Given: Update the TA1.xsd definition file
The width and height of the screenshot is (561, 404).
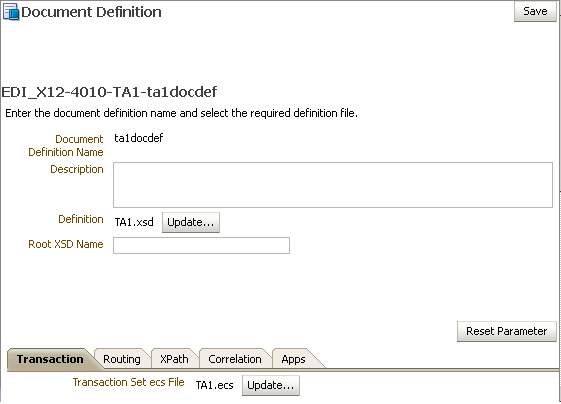Looking at the screenshot, I should coord(191,223).
